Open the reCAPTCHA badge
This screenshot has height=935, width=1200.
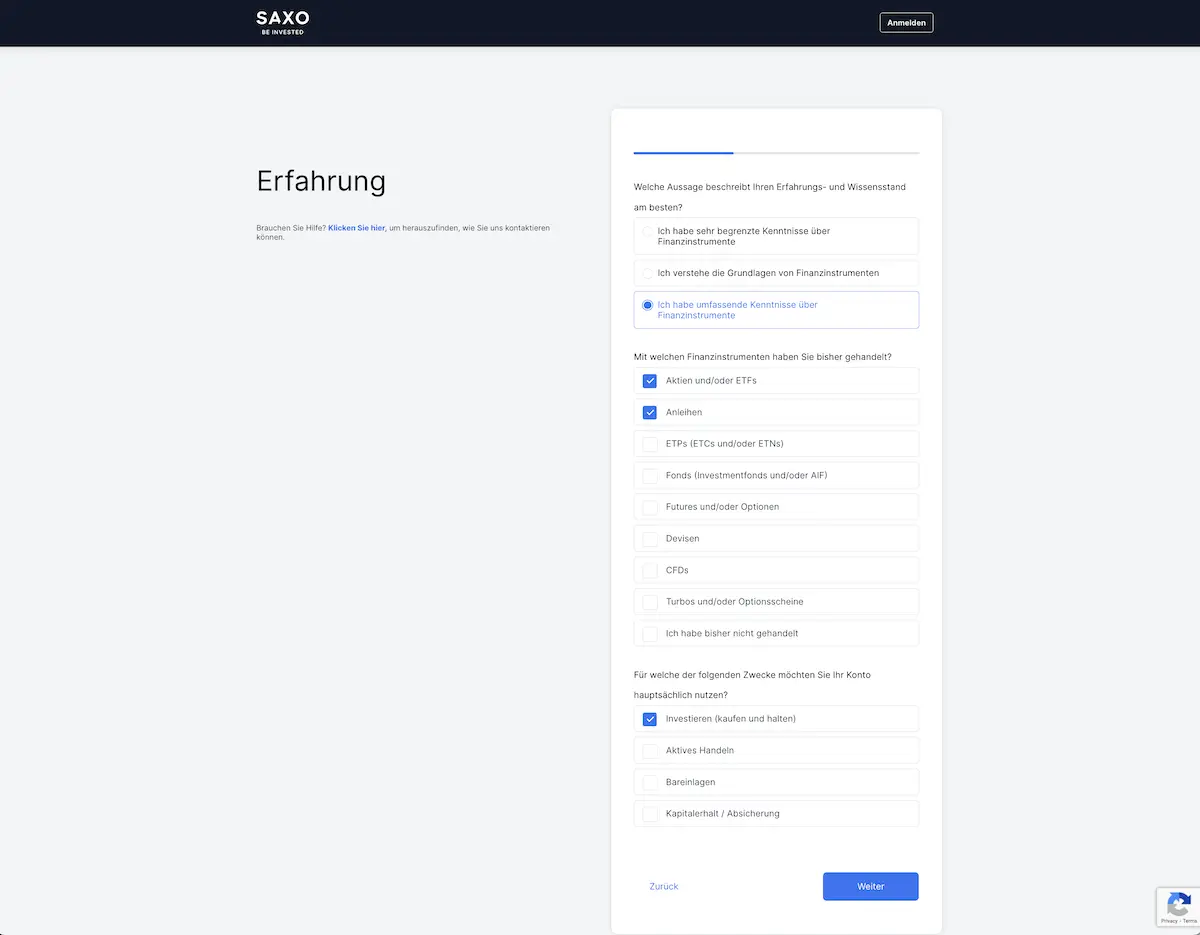tap(1178, 908)
